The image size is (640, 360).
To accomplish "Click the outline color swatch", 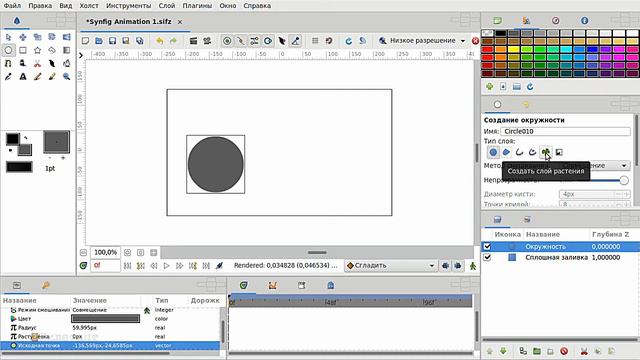I will coord(12,139).
